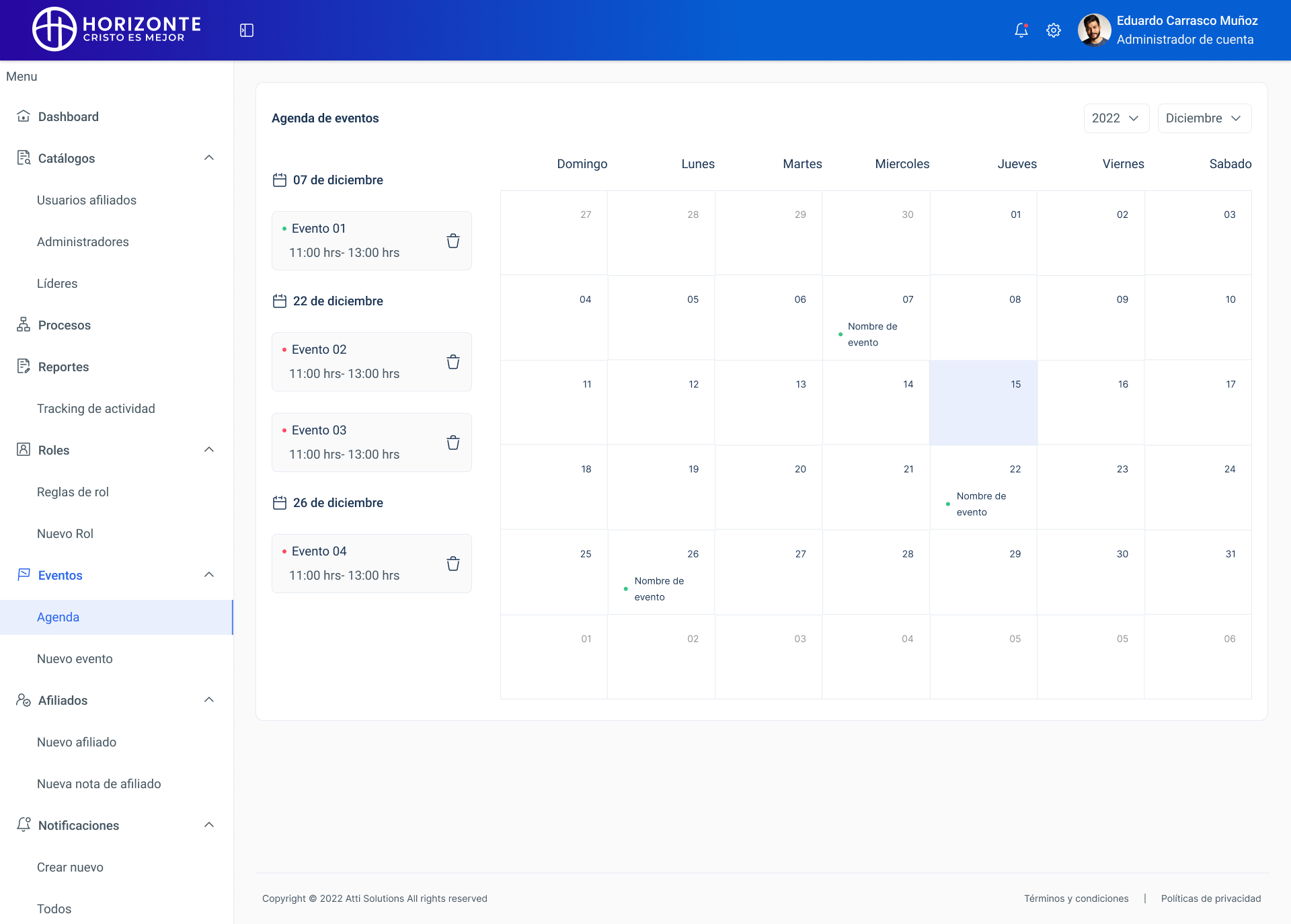
Task: Delete Evento 04 with trash icon
Action: point(453,564)
